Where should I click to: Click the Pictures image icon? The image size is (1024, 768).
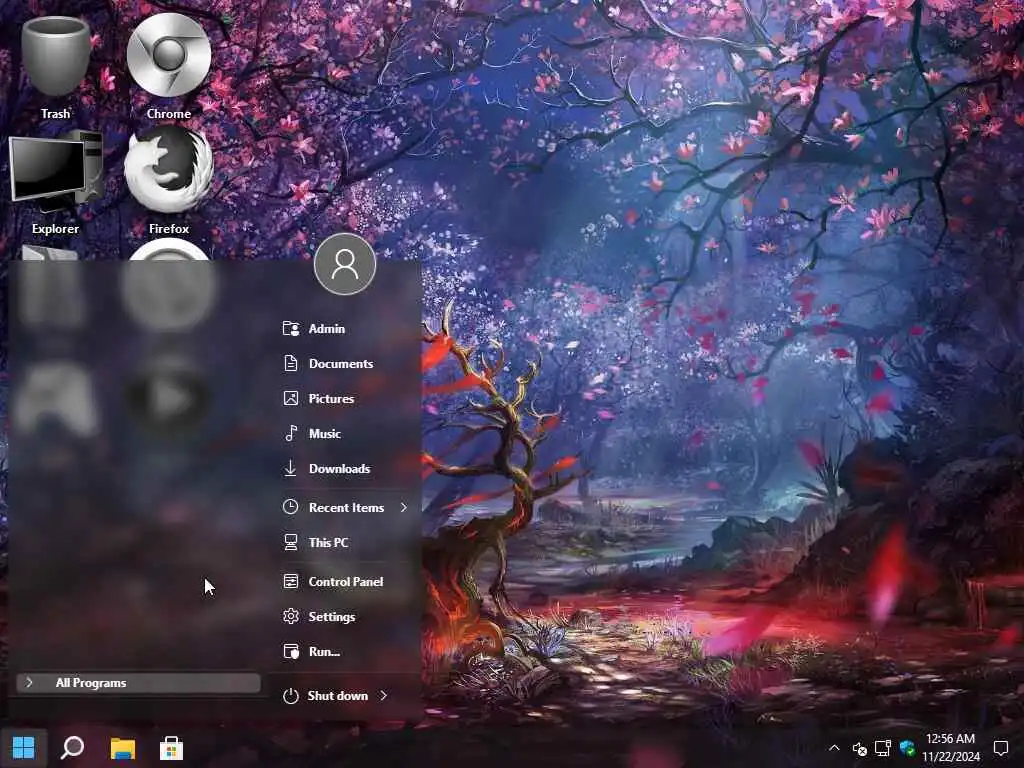tap(291, 398)
